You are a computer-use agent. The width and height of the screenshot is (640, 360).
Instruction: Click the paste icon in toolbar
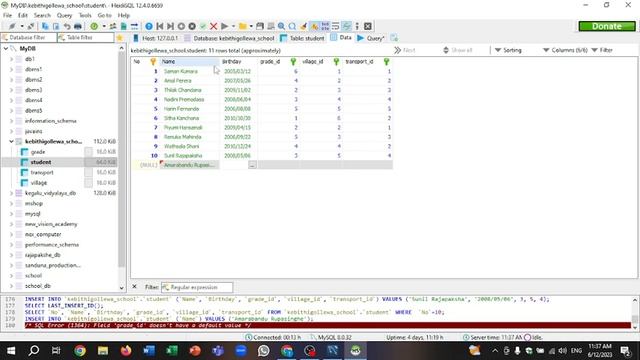click(x=56, y=26)
